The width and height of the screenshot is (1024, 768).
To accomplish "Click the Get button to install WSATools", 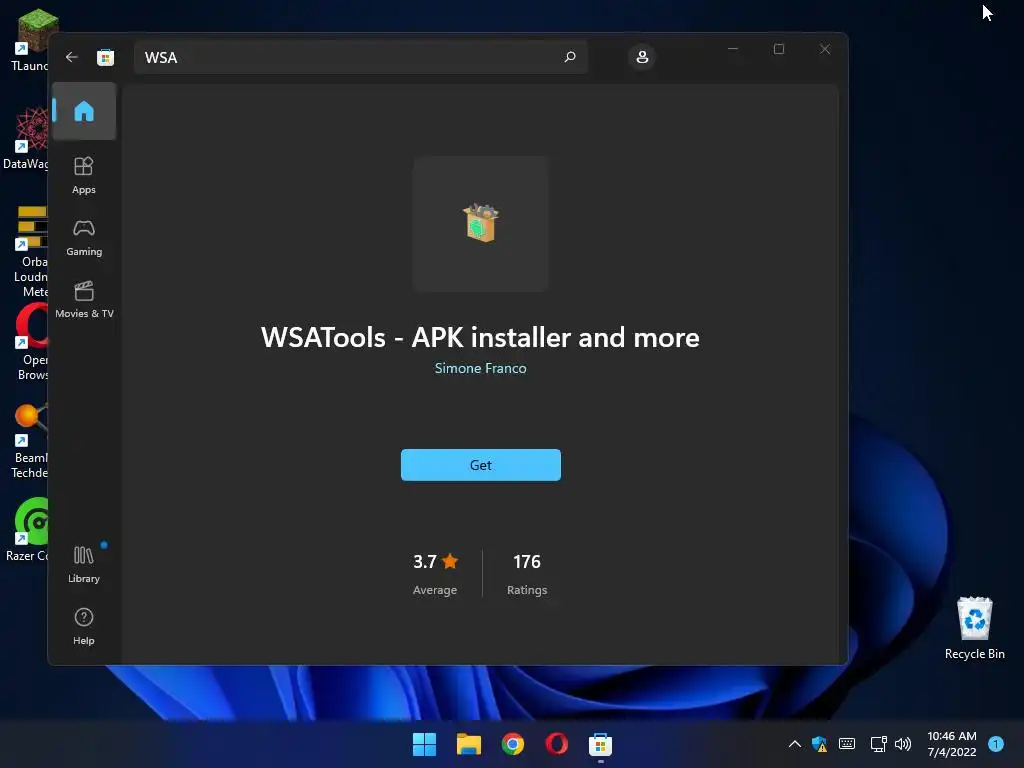I will click(x=481, y=465).
